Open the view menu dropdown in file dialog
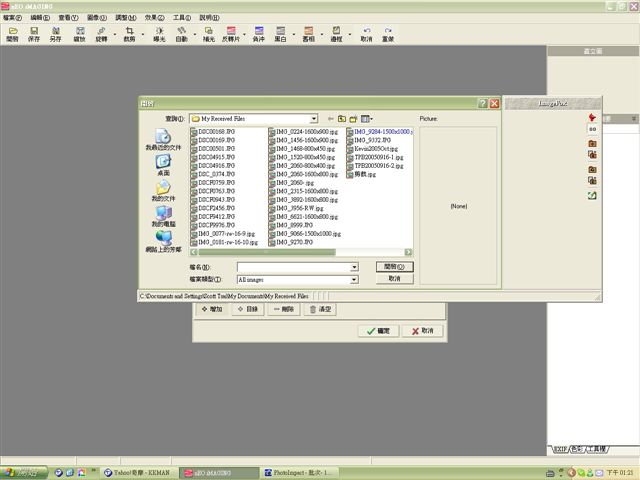Viewport: 640px width, 480px height. 367,119
